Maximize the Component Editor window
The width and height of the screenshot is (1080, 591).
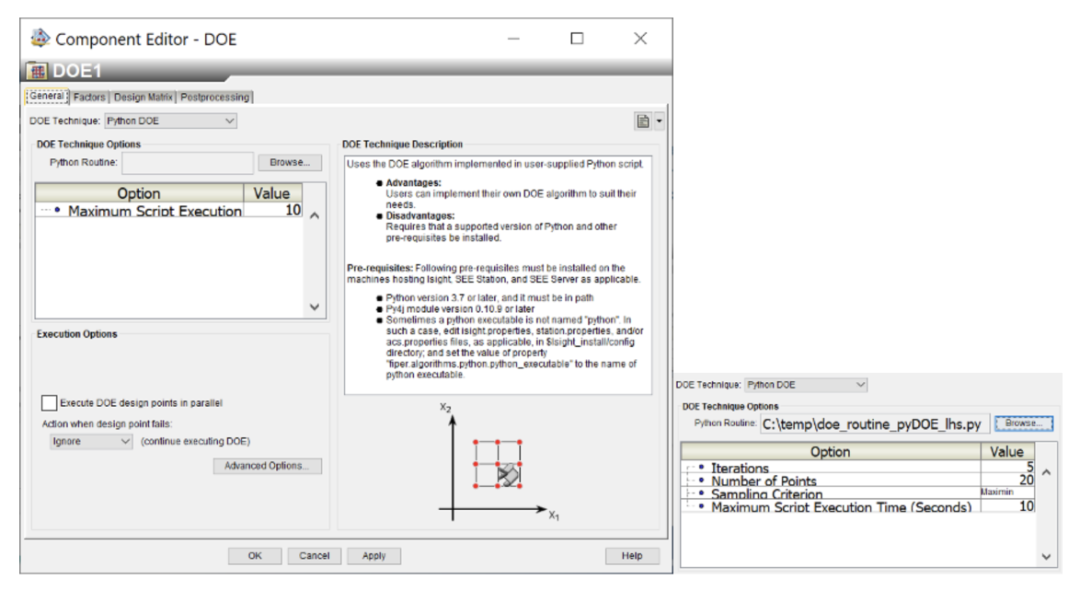577,39
